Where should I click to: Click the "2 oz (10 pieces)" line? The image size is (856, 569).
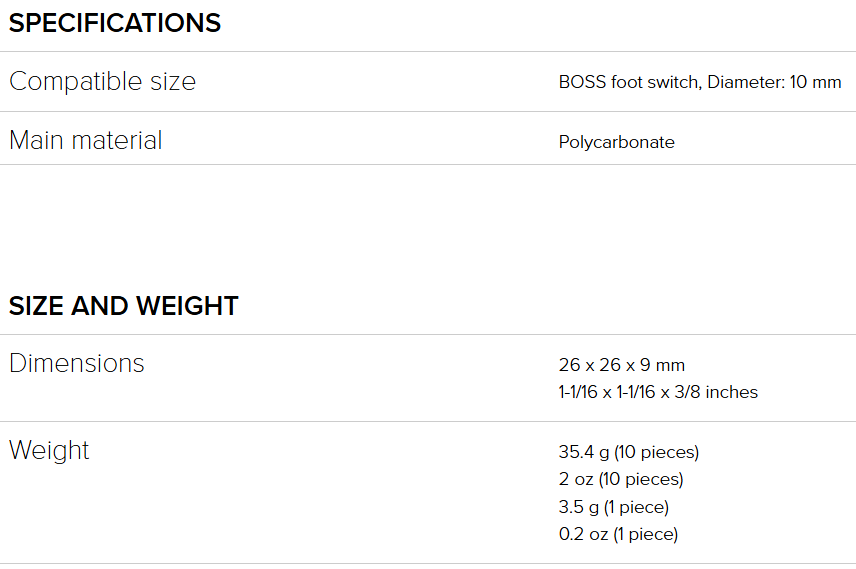[621, 479]
